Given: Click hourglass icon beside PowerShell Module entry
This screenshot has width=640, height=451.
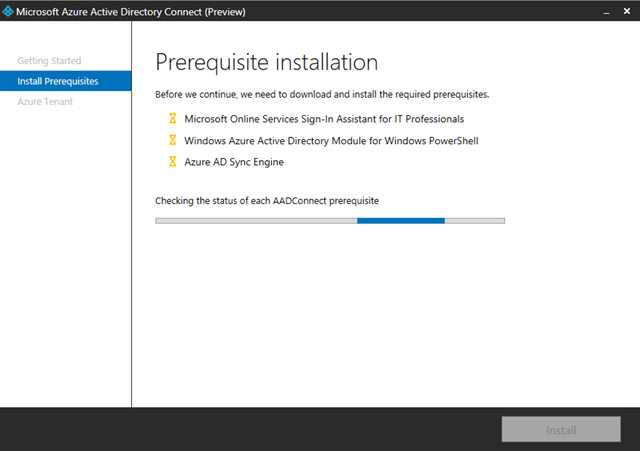Looking at the screenshot, I should tap(173, 140).
